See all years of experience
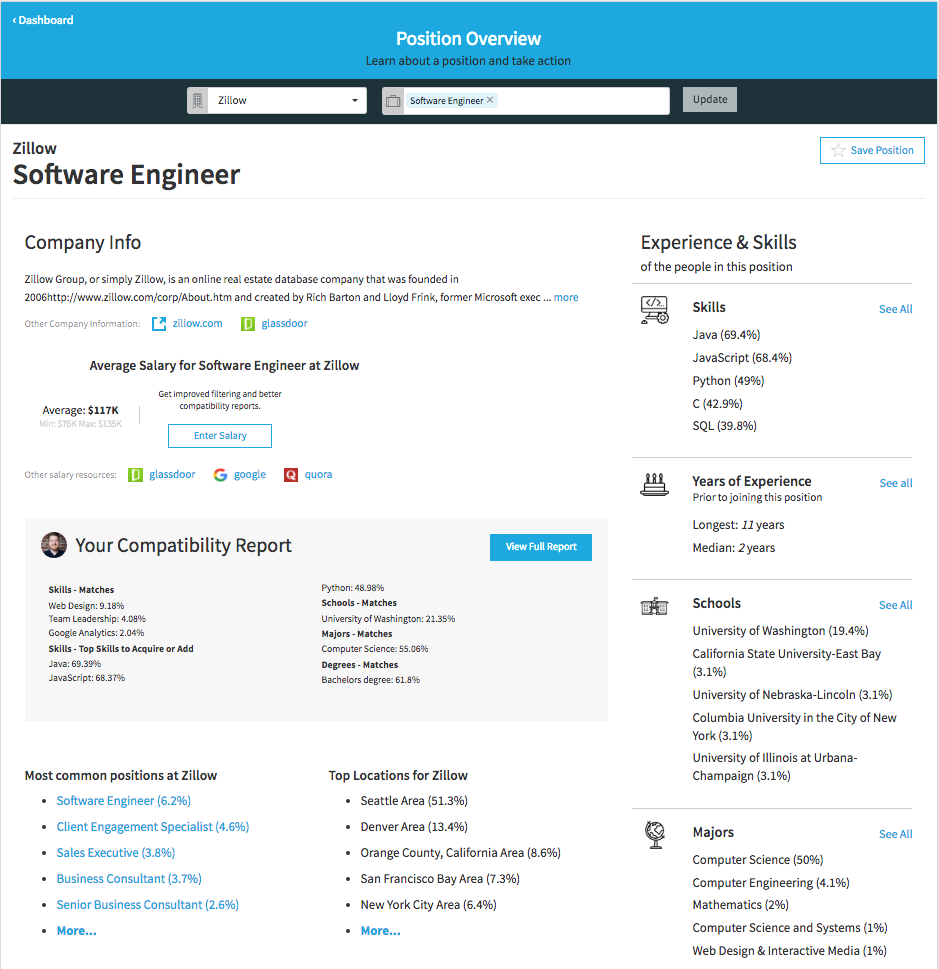The height and width of the screenshot is (969, 939). click(896, 483)
